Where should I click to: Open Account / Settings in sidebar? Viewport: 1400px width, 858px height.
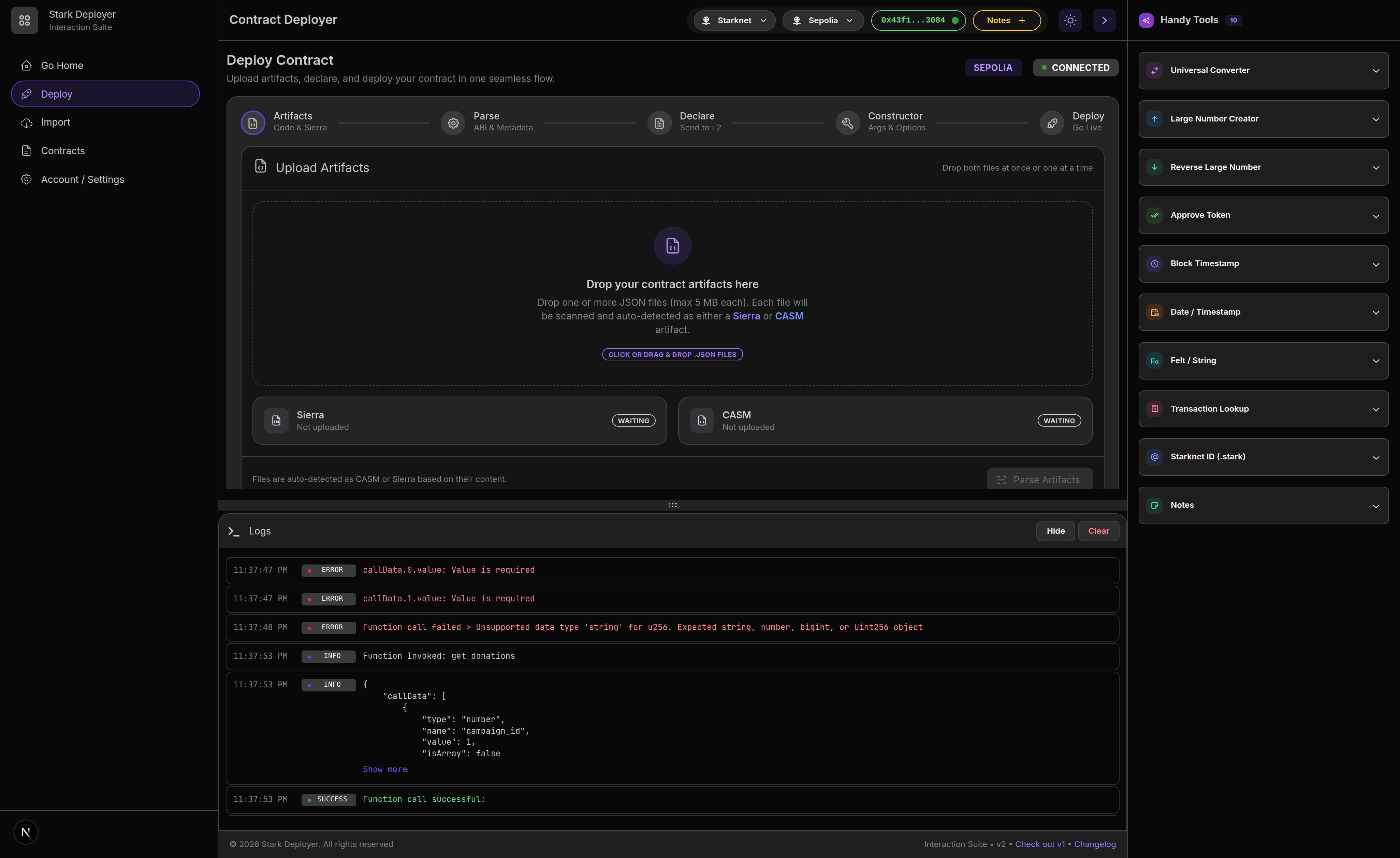[x=105, y=179]
